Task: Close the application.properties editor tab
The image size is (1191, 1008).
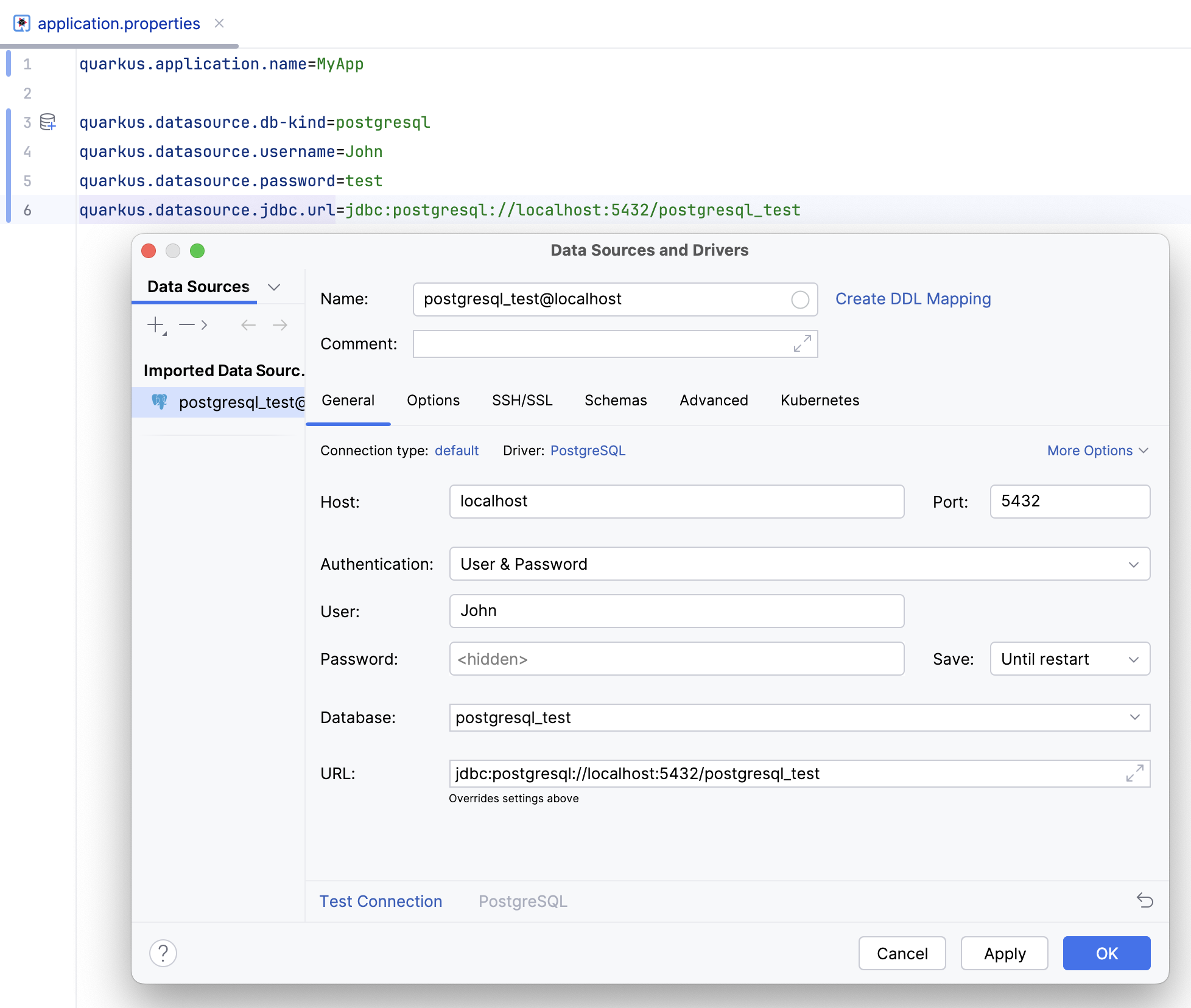Action: [220, 23]
